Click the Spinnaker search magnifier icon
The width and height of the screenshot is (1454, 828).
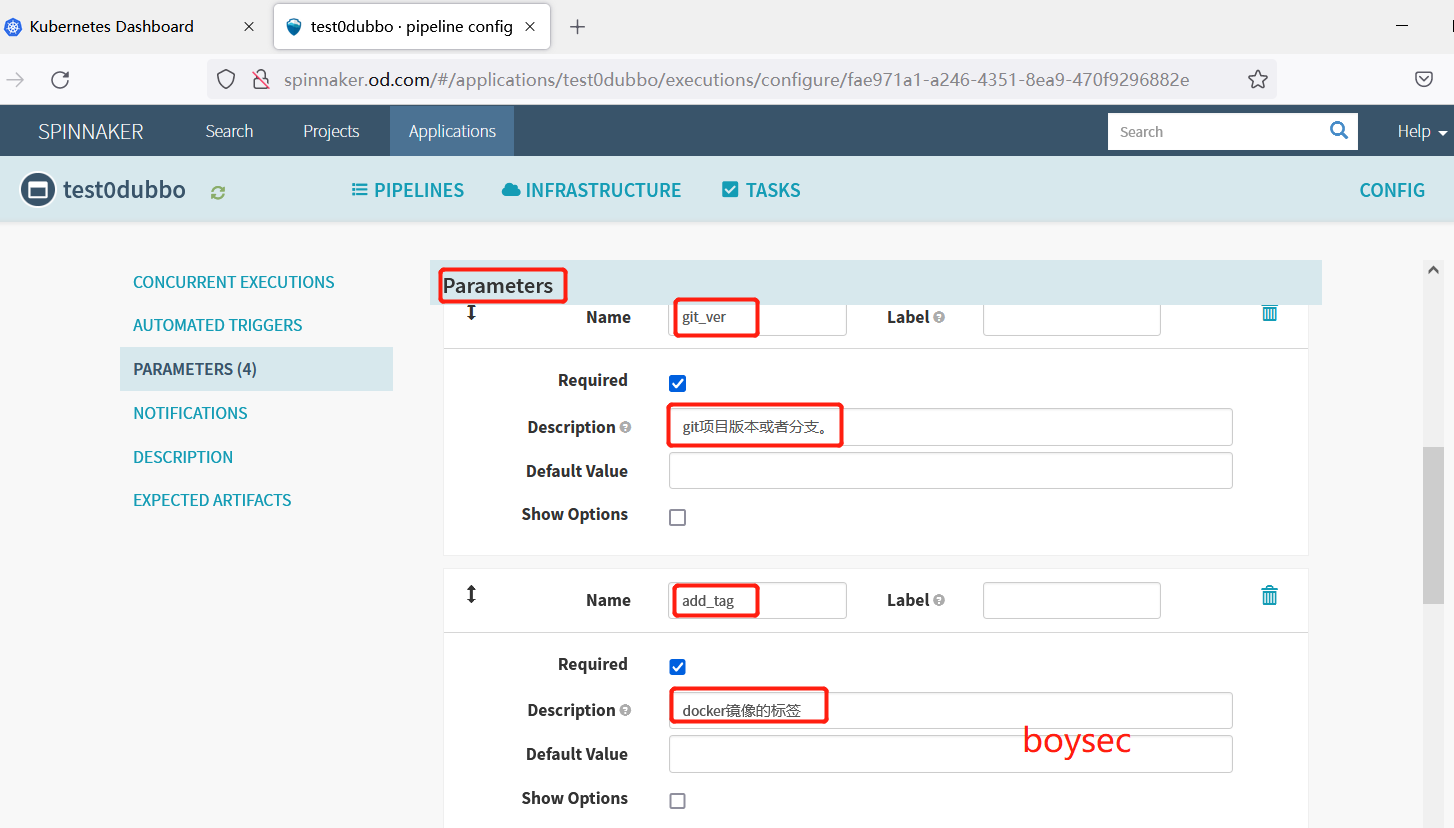(1338, 130)
